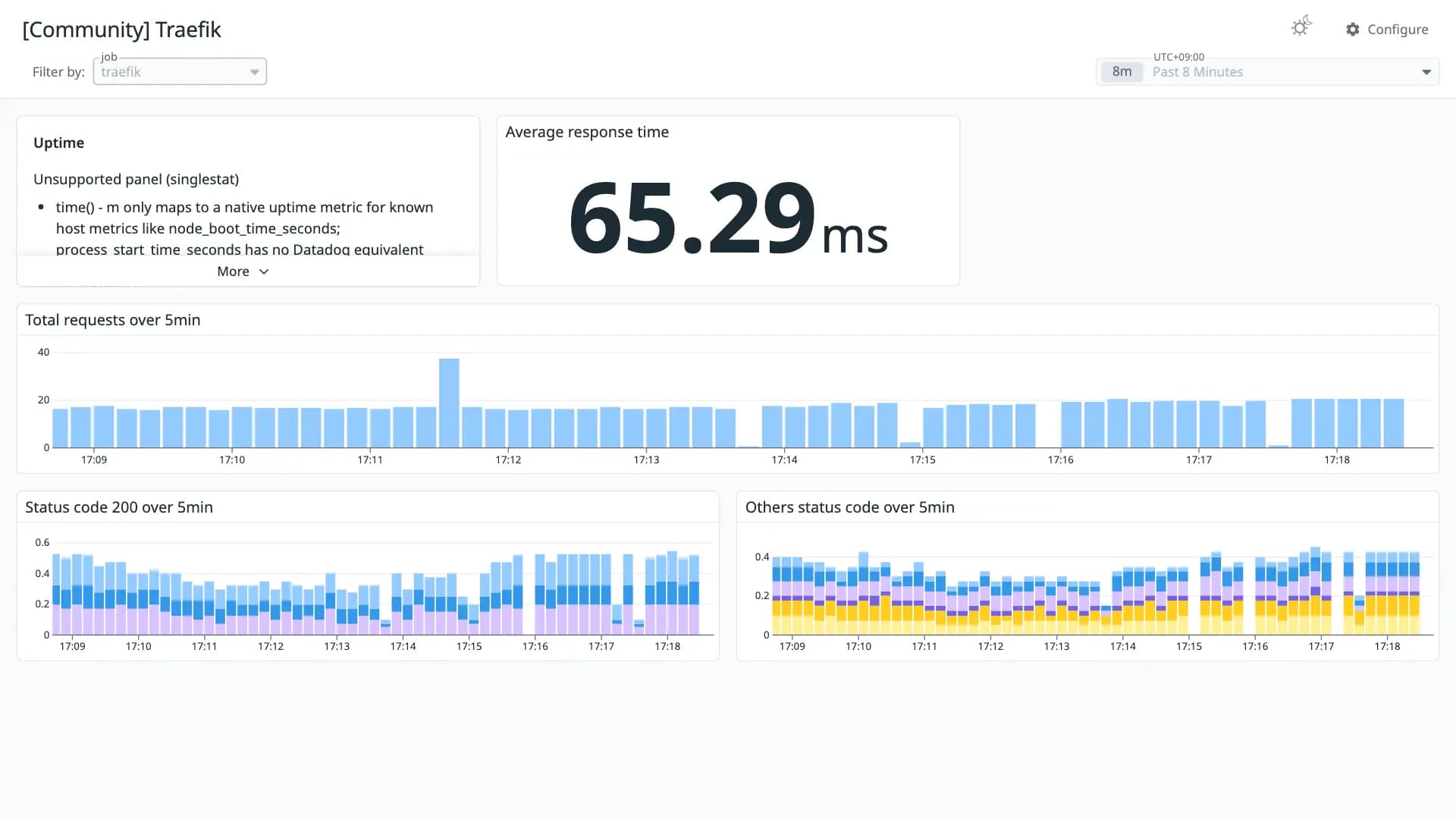Click the Unsupported panel (singlestat) text

(x=136, y=179)
